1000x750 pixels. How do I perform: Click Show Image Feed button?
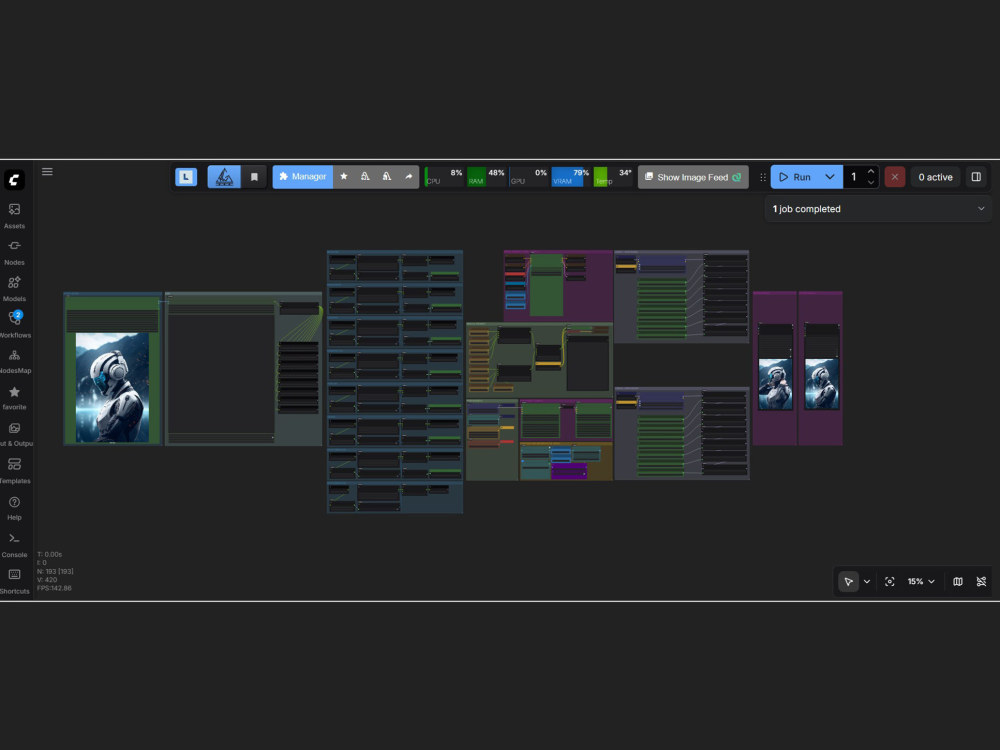[x=693, y=177]
